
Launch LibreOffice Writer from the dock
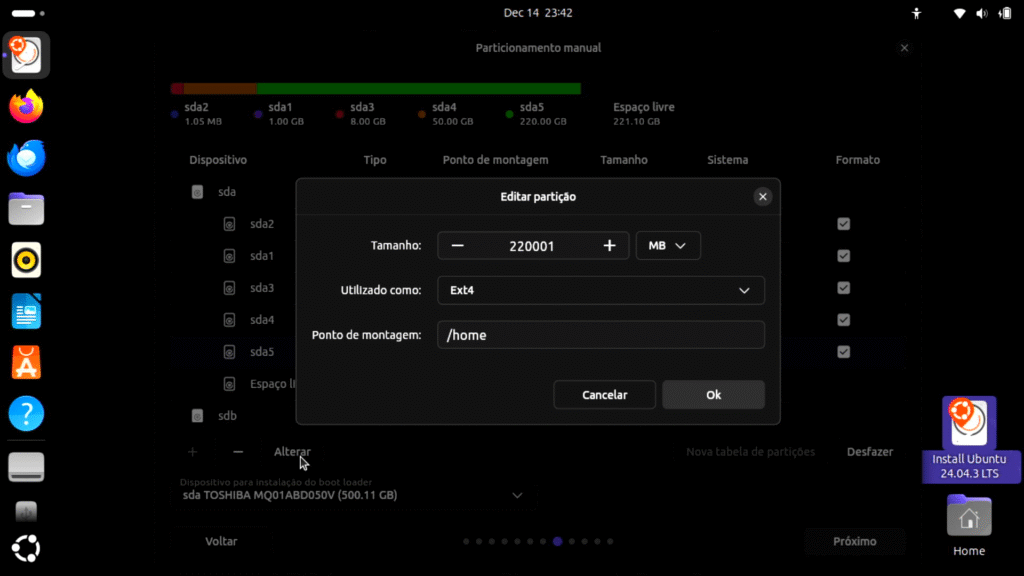pyautogui.click(x=27, y=312)
